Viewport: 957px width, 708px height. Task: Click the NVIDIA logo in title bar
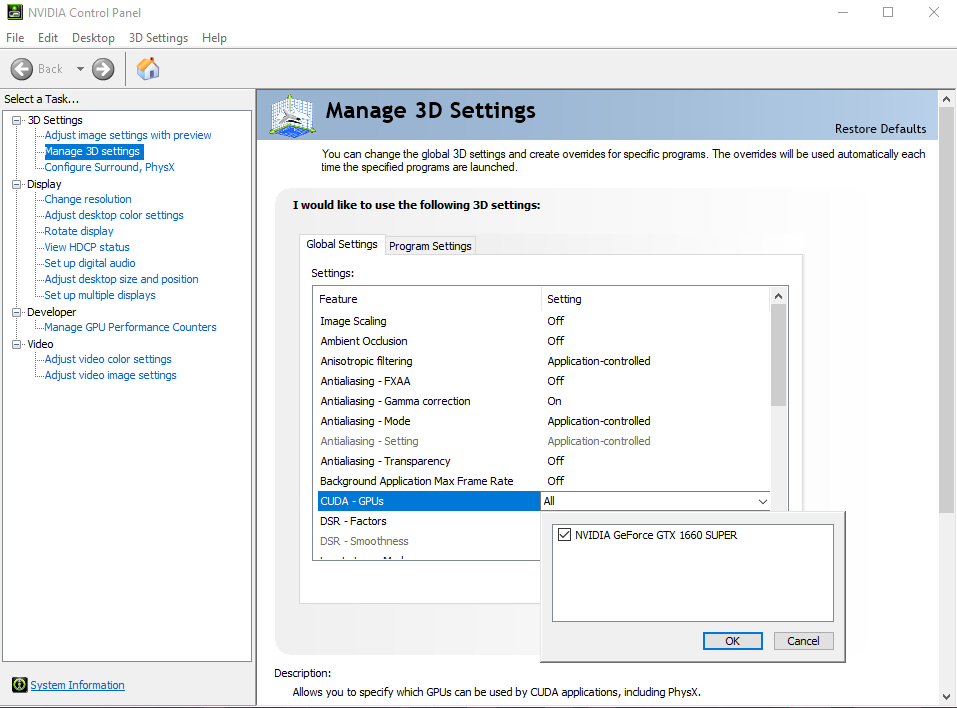pos(15,12)
